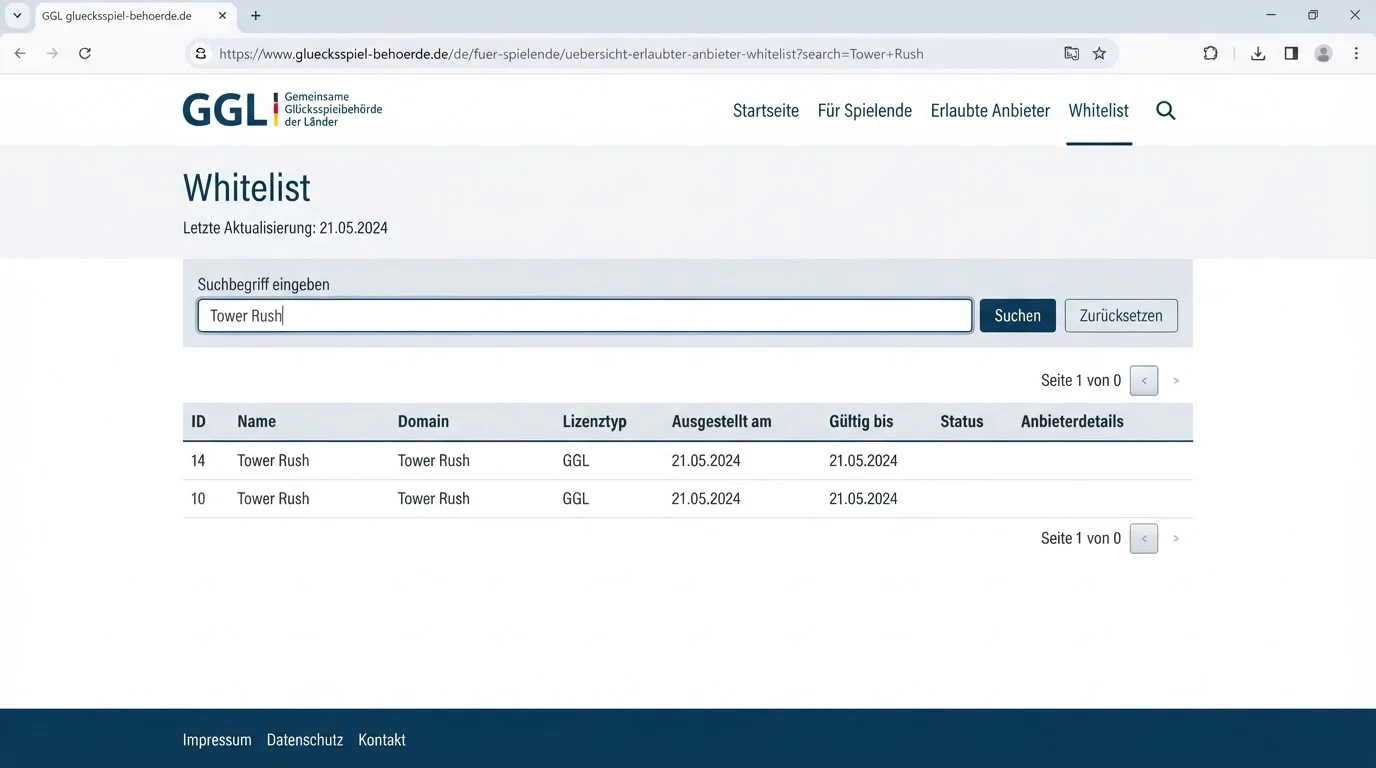
Task: Click Tower Rush domain in row 14
Action: [434, 461]
